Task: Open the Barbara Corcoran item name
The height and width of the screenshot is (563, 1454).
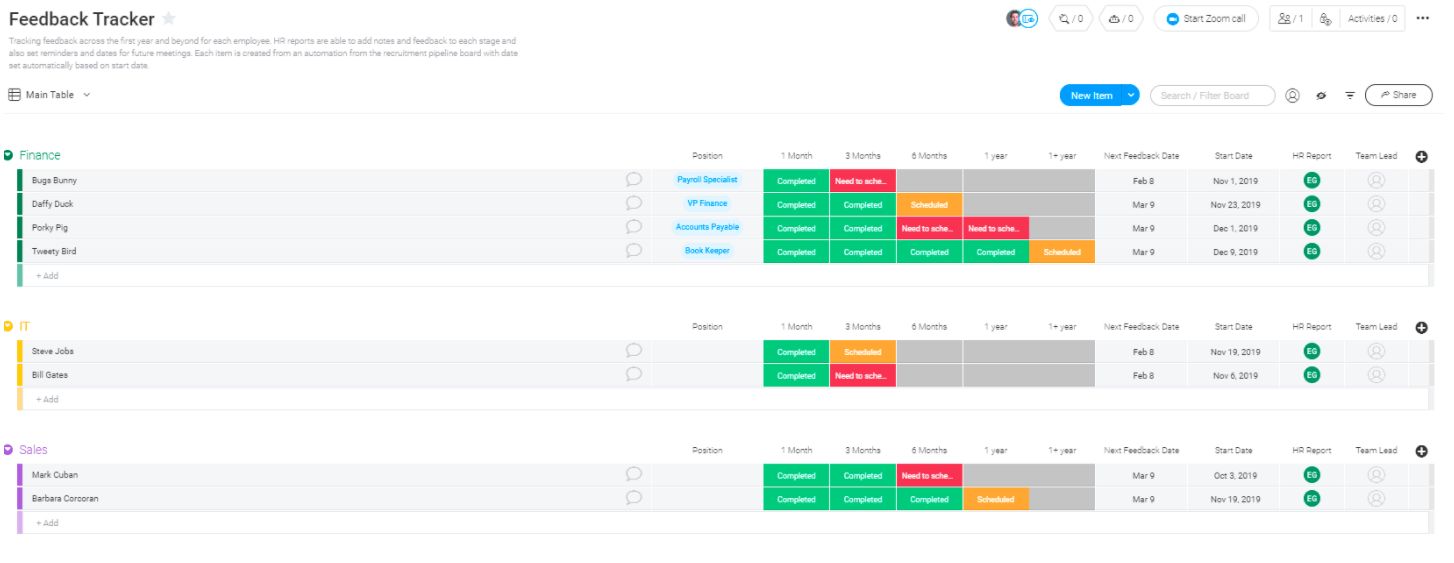Action: click(x=65, y=498)
